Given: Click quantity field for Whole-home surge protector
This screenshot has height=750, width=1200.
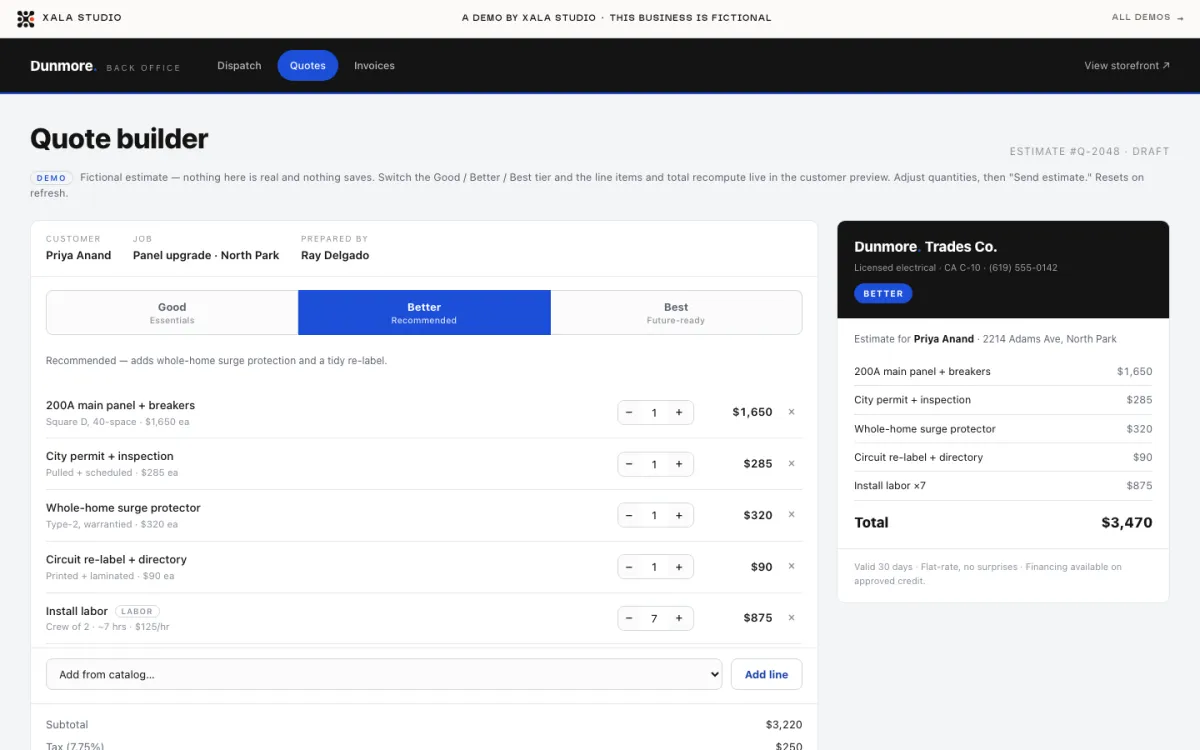Looking at the screenshot, I should [x=654, y=515].
